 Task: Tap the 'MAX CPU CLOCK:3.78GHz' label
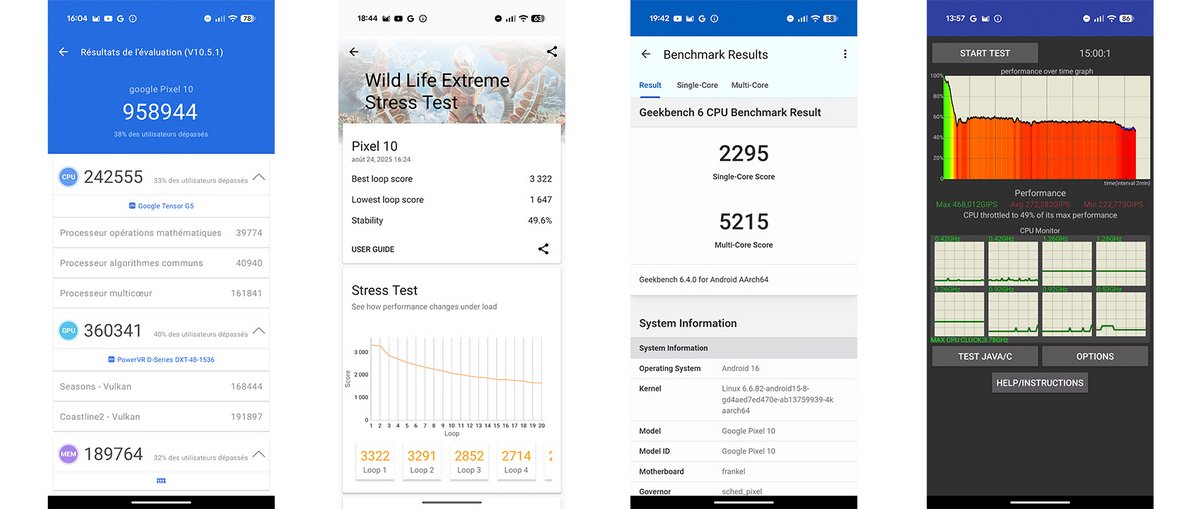point(968,340)
